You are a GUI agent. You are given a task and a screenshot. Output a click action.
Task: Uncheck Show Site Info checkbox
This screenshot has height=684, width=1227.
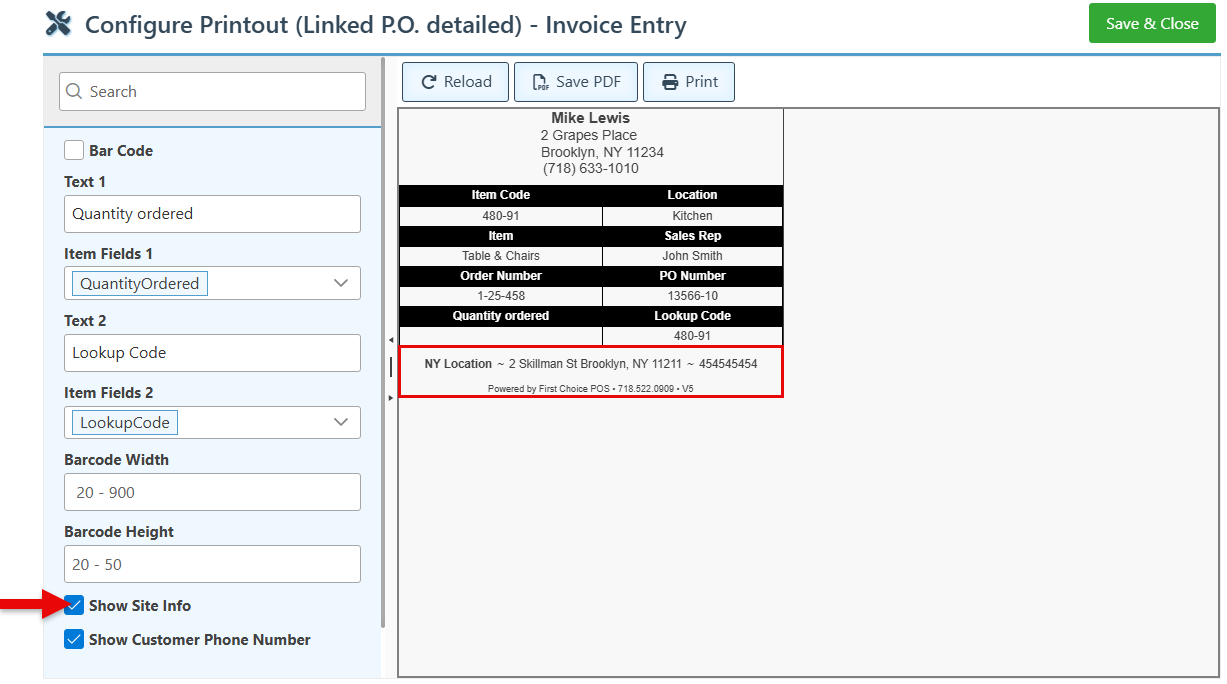[x=74, y=606]
